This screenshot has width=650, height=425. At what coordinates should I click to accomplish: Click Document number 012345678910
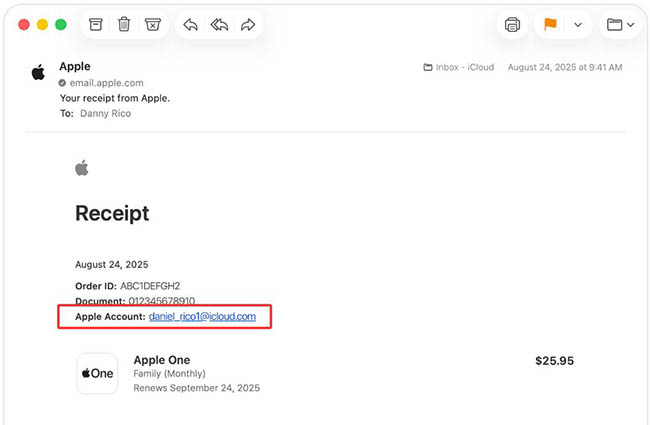[135, 301]
